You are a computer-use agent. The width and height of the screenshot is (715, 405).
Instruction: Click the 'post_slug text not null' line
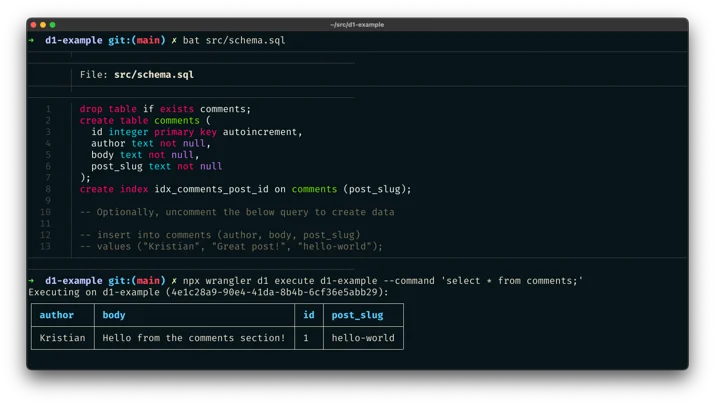[x=156, y=166]
